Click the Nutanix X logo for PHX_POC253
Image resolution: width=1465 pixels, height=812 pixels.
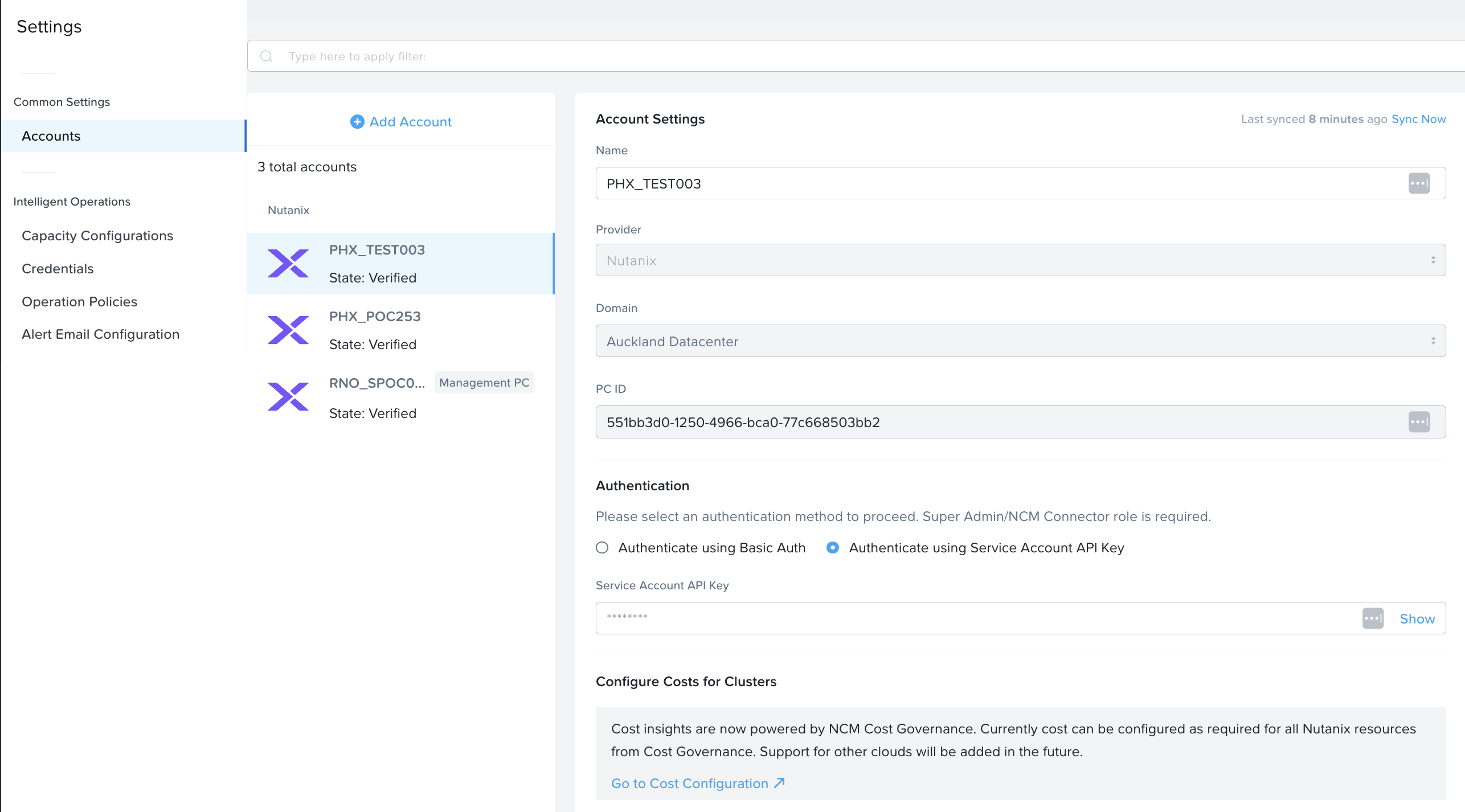point(288,330)
